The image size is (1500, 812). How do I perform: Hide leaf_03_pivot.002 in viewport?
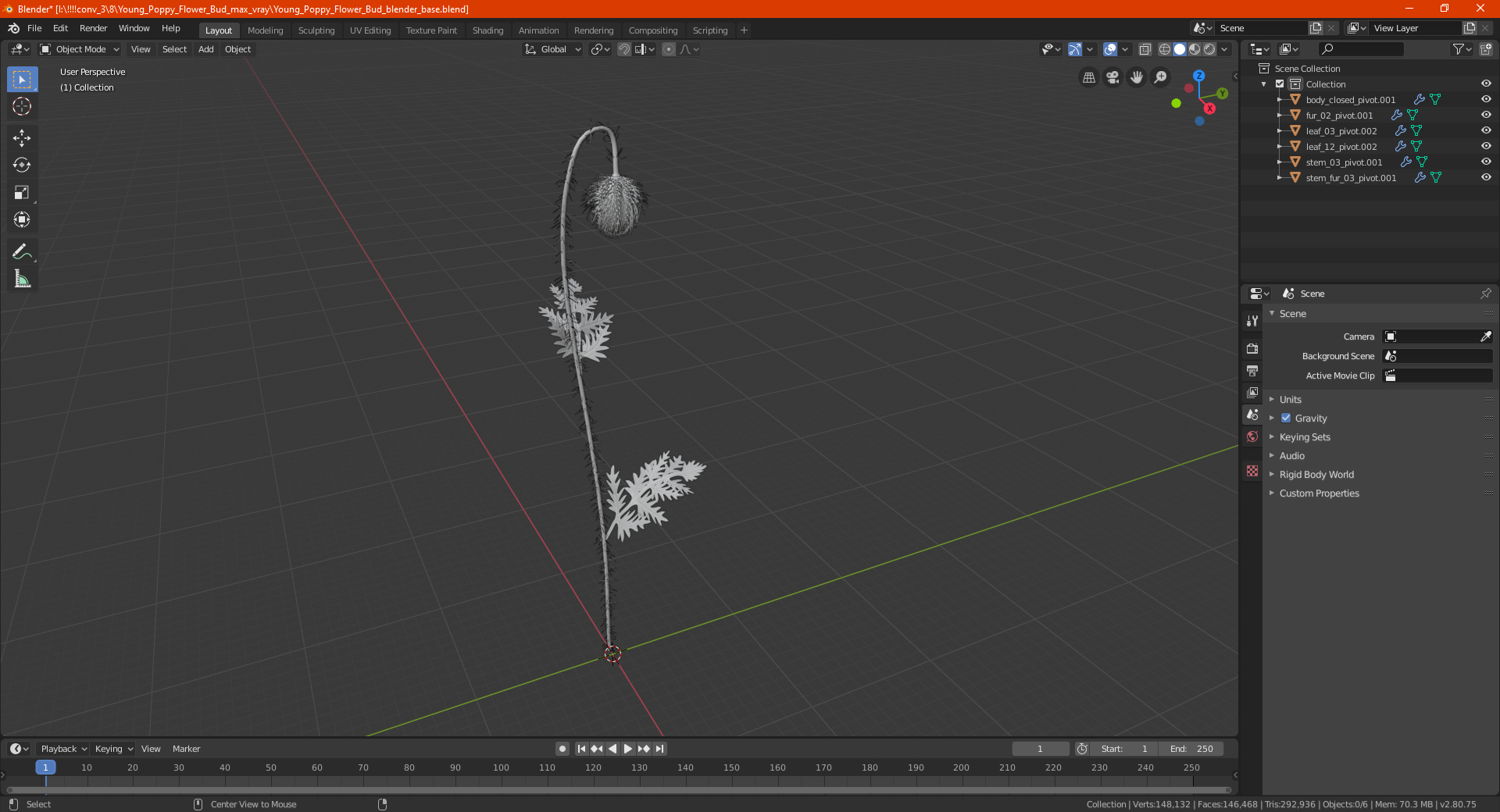pyautogui.click(x=1486, y=130)
